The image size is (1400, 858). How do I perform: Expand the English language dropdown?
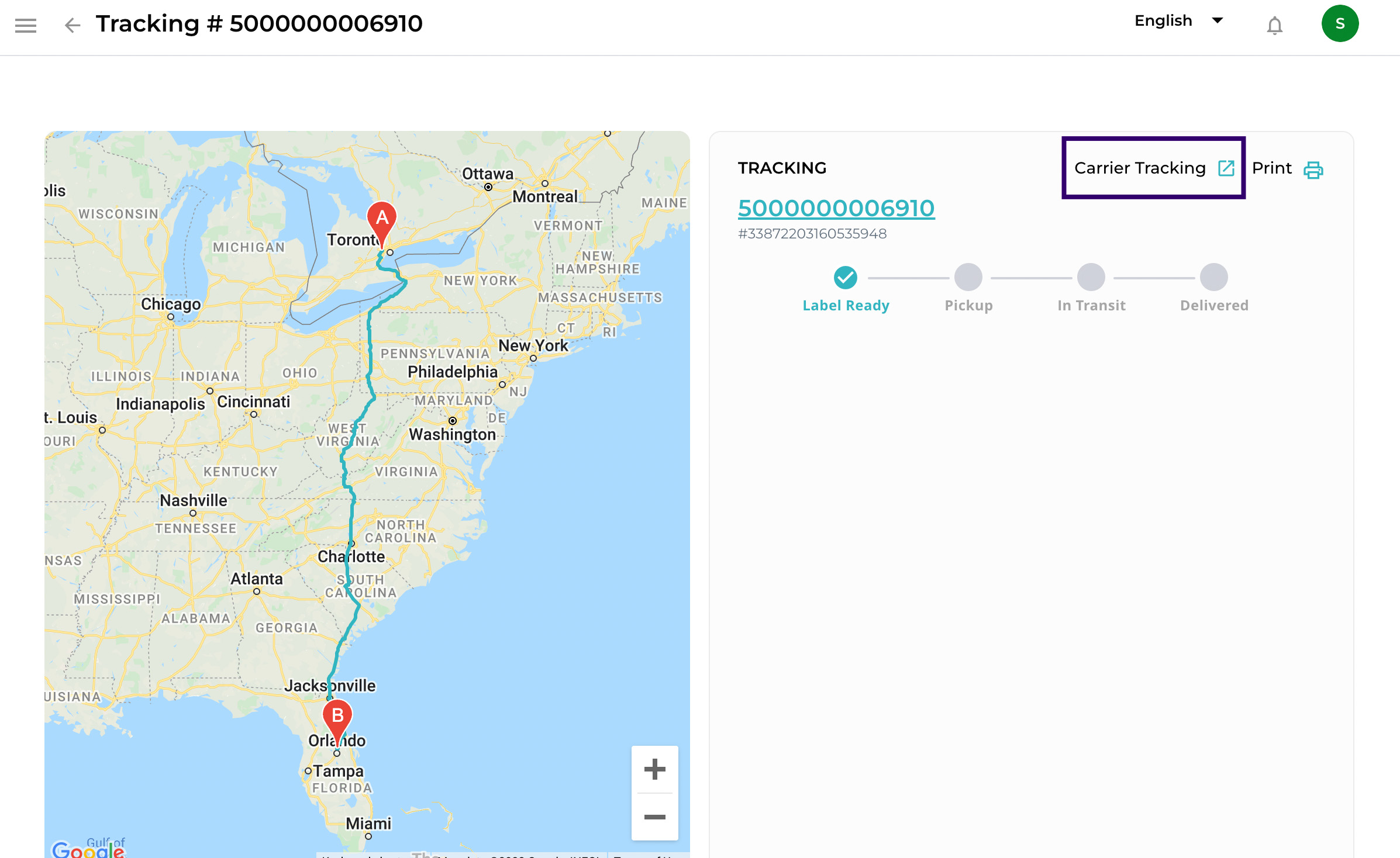1163,21
